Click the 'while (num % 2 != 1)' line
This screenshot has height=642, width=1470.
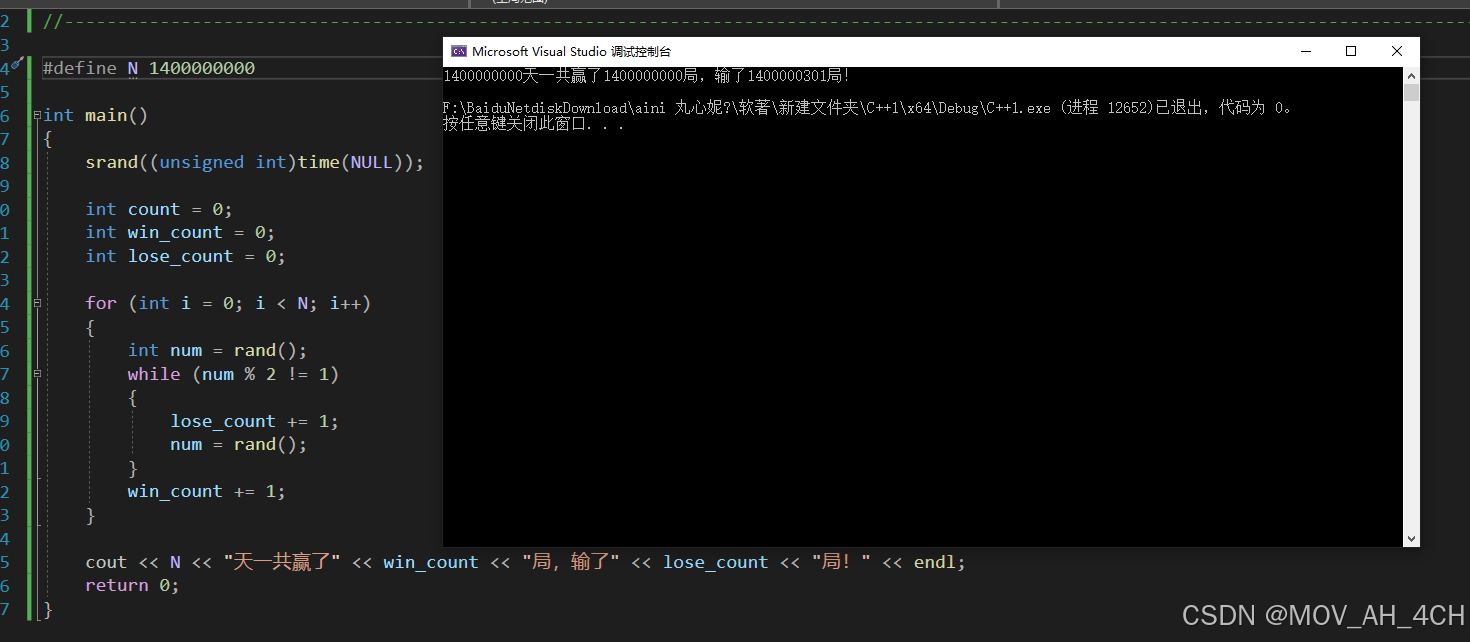(234, 374)
